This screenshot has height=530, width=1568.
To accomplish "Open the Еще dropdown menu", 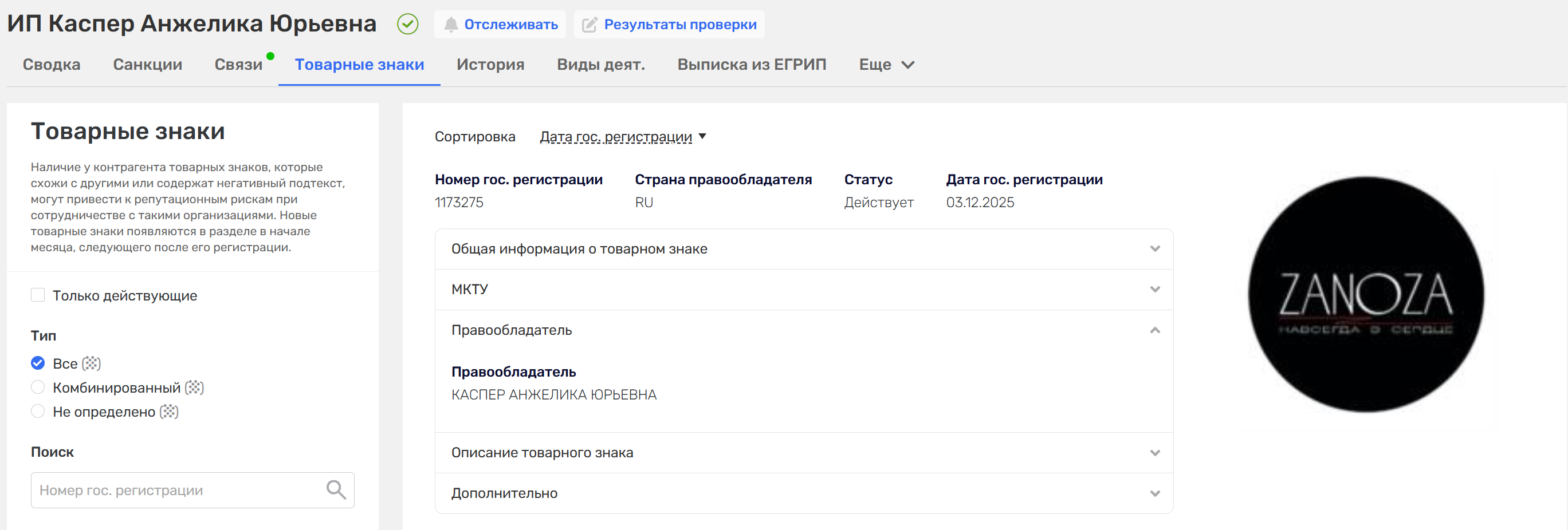I will (886, 65).
